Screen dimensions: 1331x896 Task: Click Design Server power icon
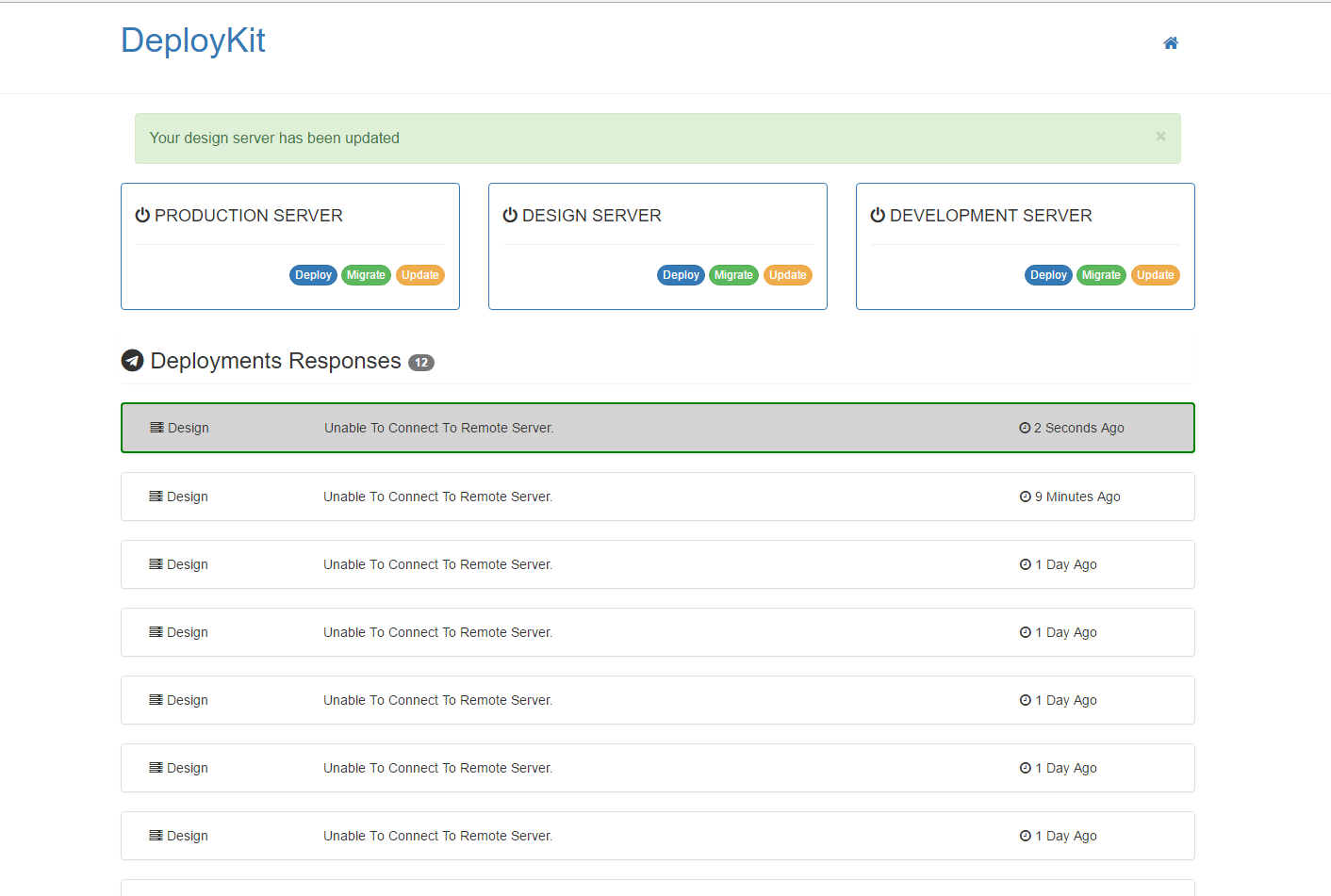[x=511, y=215]
